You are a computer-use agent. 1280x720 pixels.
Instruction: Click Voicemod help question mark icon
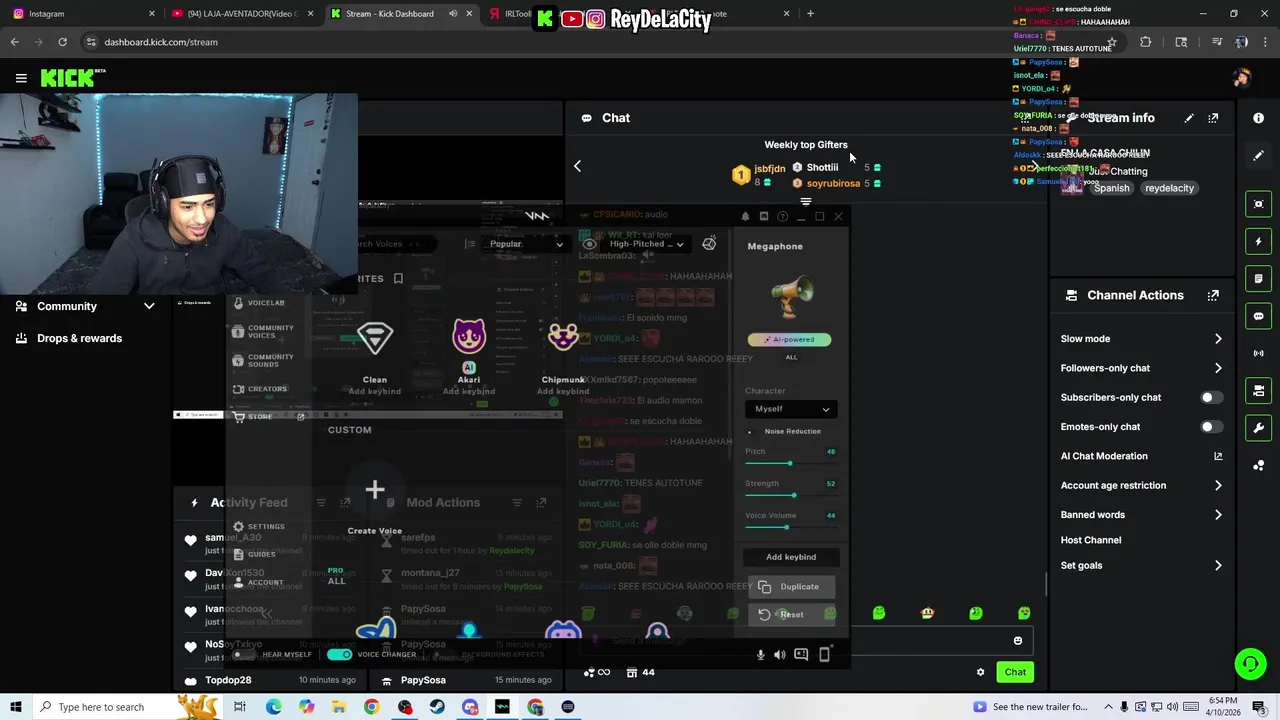[x=782, y=216]
